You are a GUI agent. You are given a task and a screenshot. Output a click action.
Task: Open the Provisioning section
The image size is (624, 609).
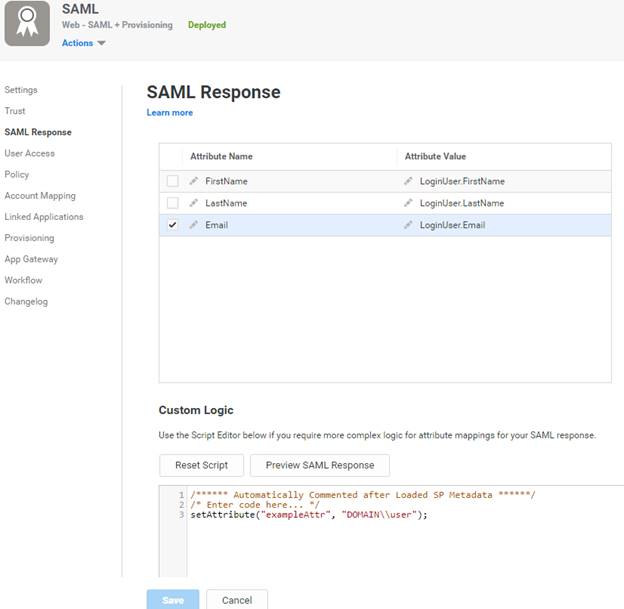pyautogui.click(x=29, y=238)
